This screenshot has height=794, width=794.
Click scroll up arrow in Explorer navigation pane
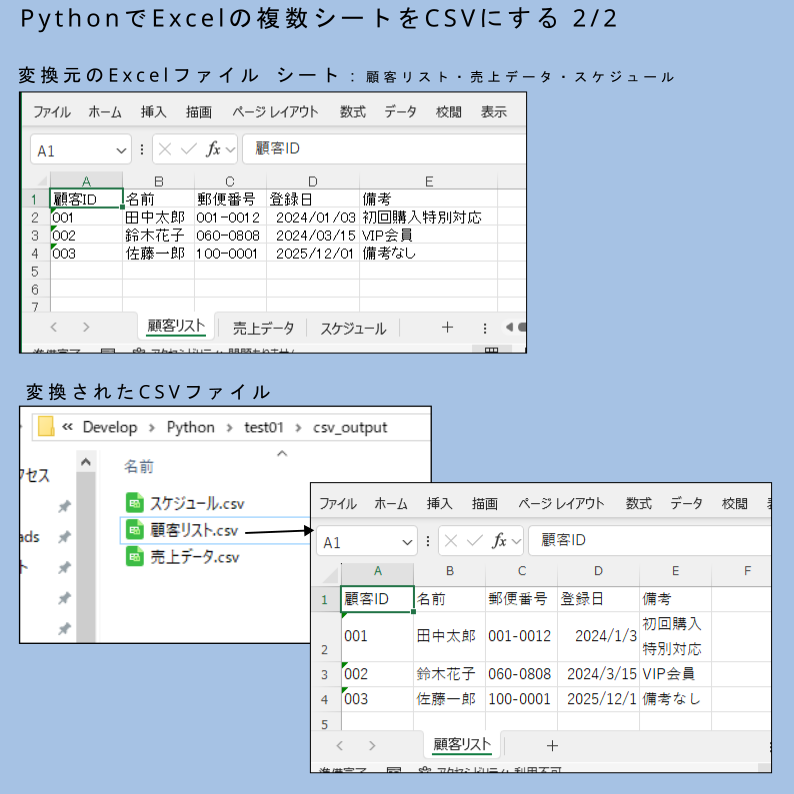(86, 462)
